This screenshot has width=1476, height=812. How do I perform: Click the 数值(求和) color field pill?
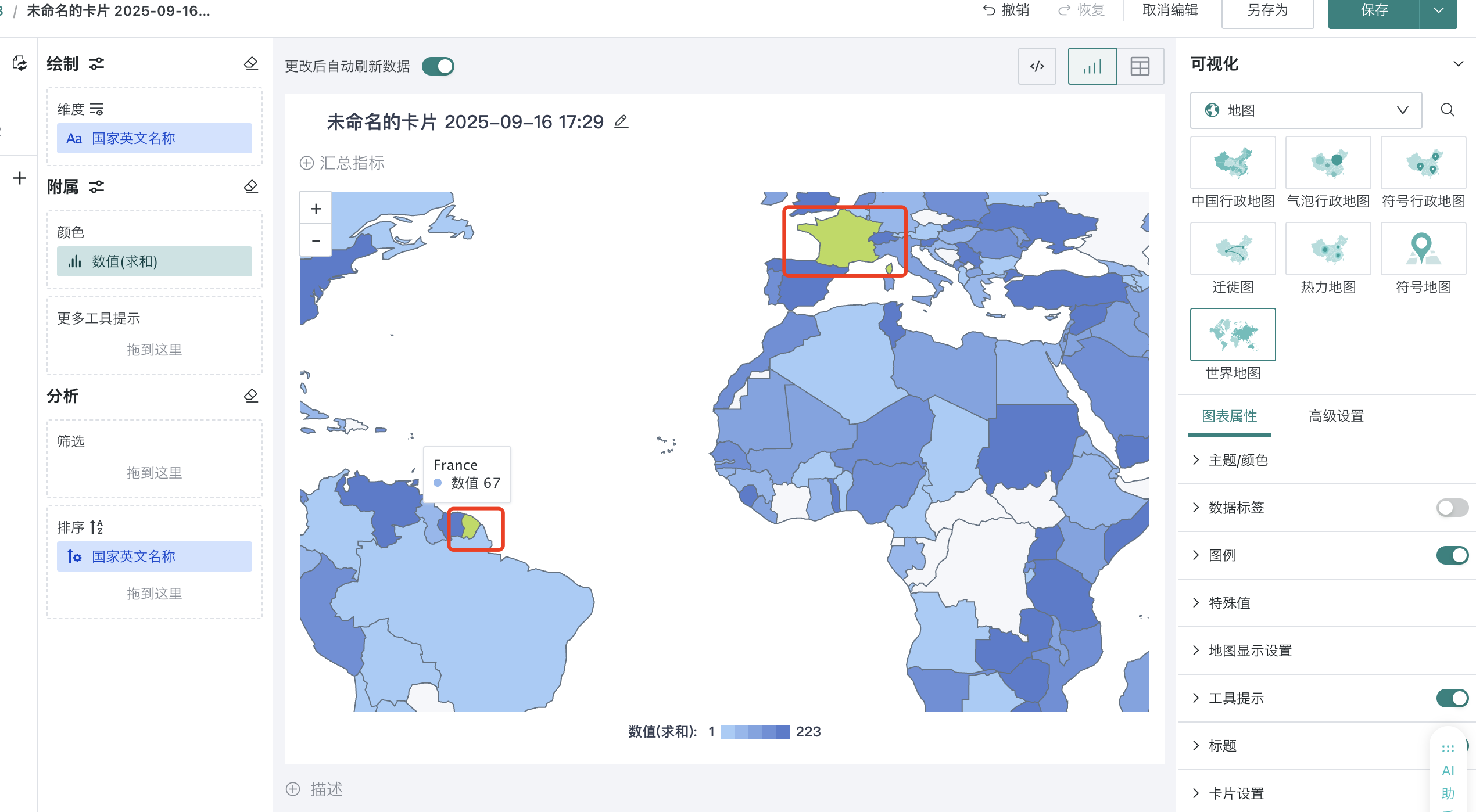pyautogui.click(x=155, y=261)
